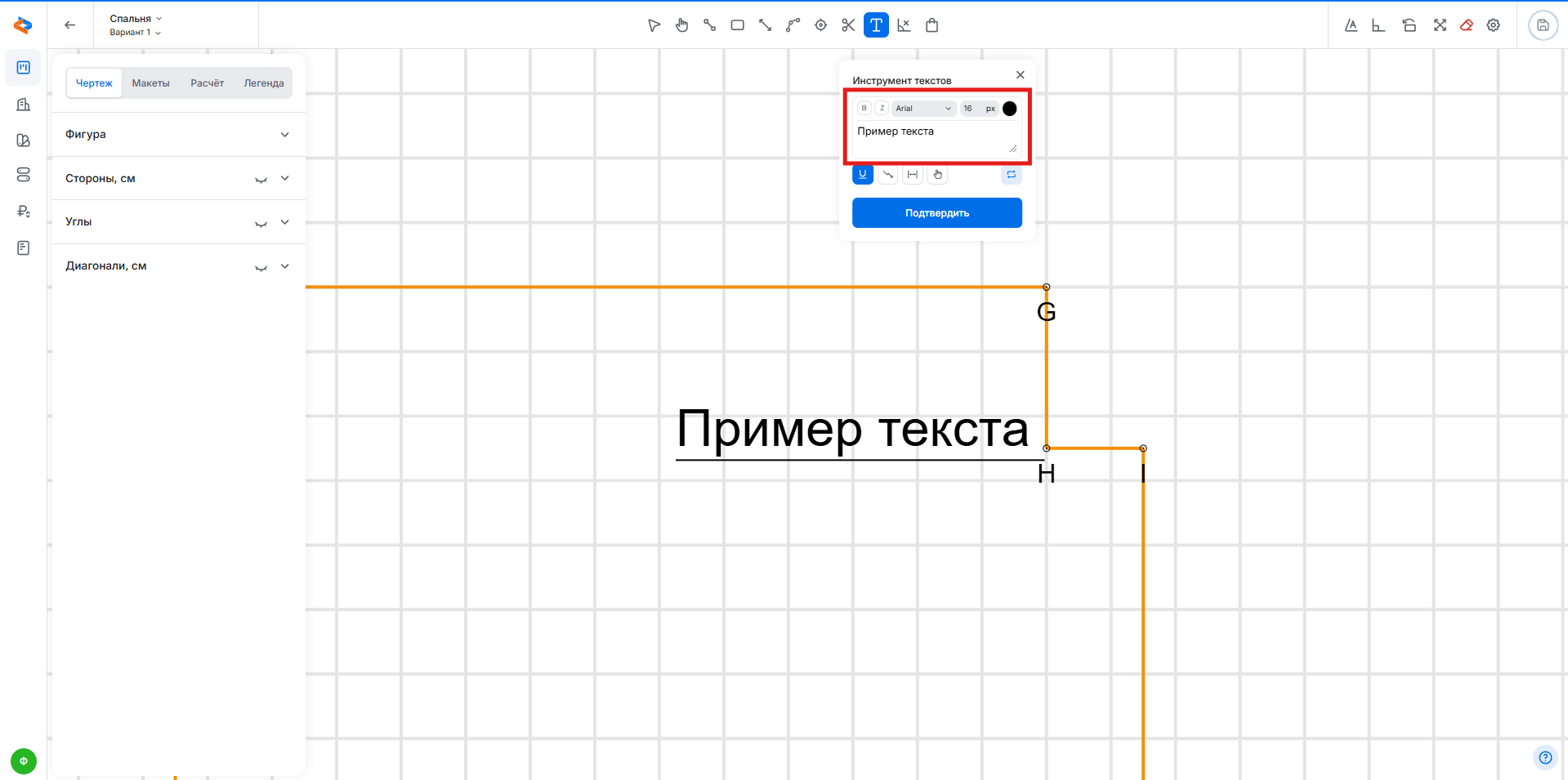The height and width of the screenshot is (780, 1568).
Task: Go back with the left arrow button
Action: point(70,25)
